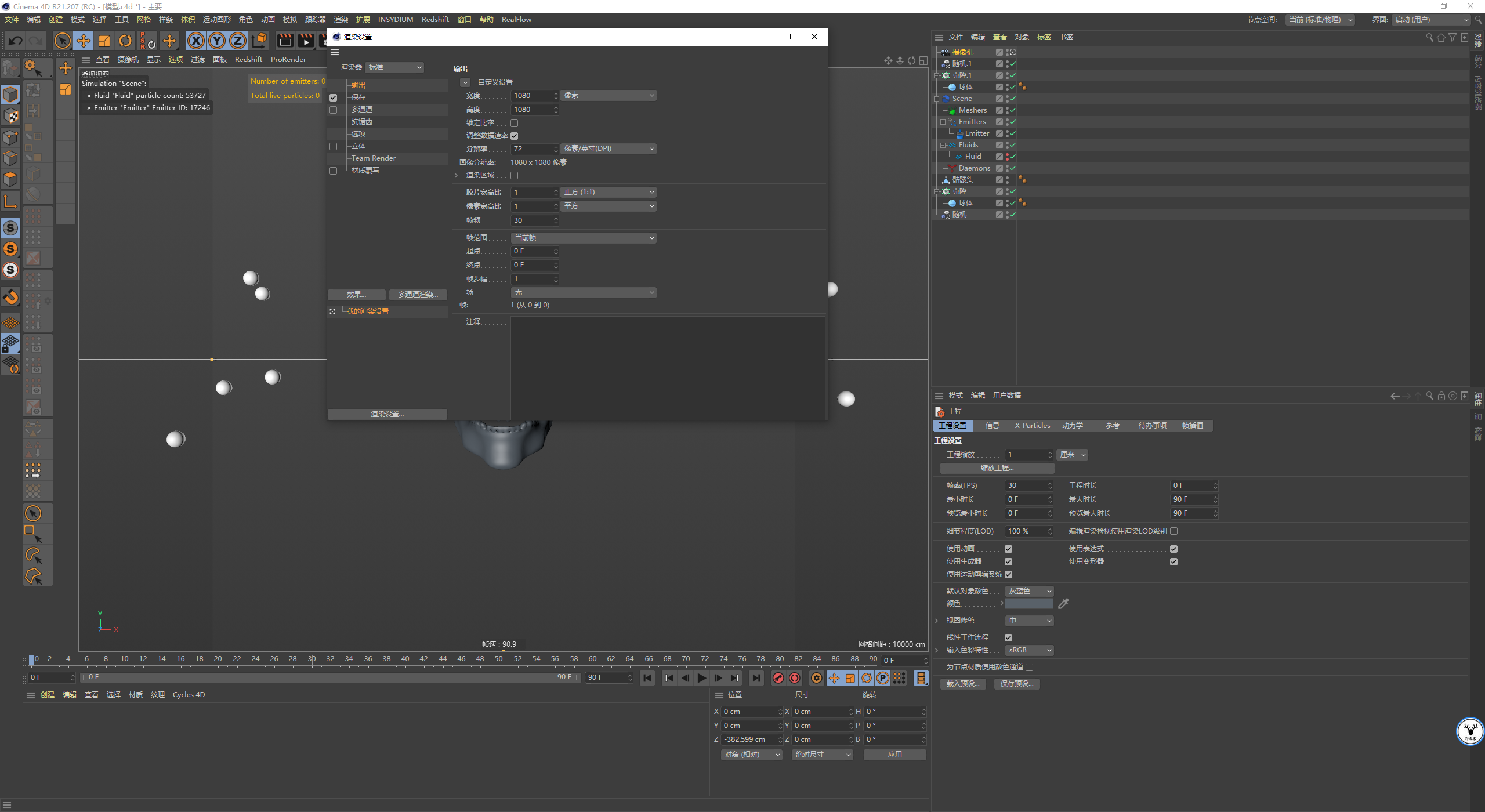The image size is (1485, 812).
Task: Click the Undo arrow icon
Action: 16,41
